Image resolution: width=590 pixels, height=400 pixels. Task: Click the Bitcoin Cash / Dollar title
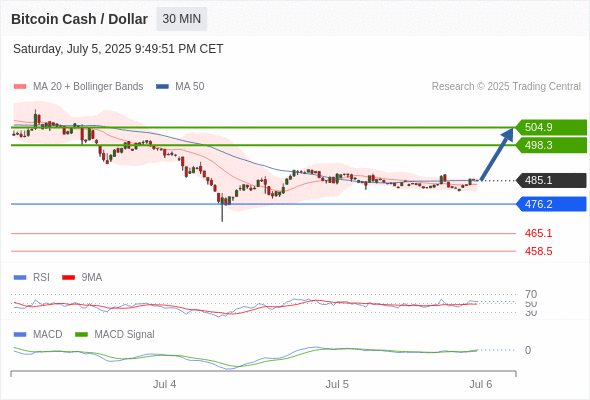click(79, 19)
